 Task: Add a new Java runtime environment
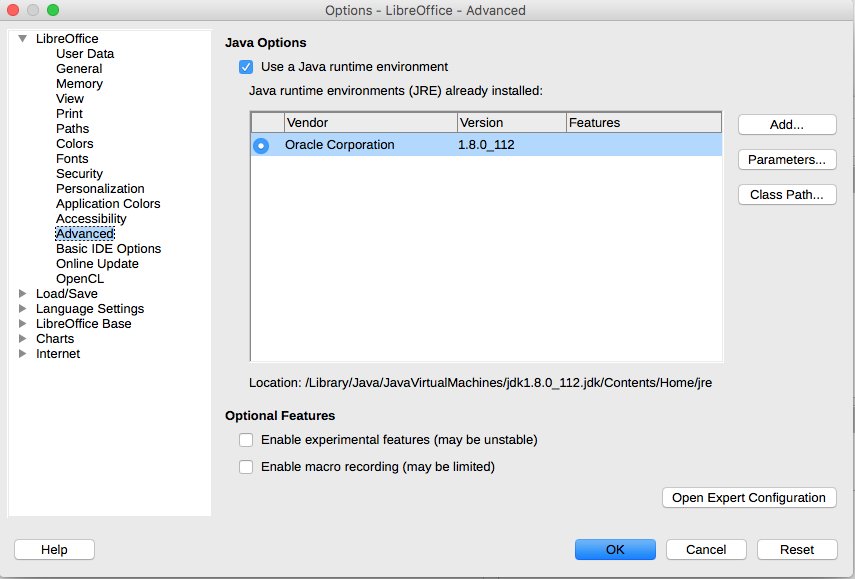[x=787, y=124]
